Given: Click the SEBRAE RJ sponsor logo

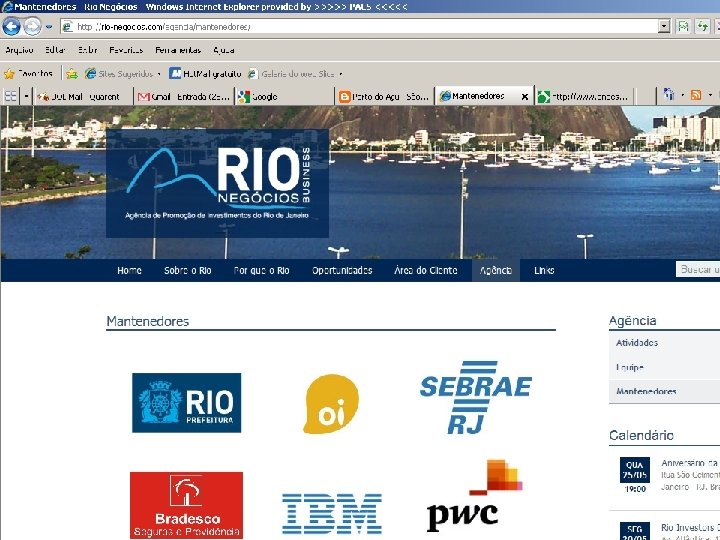Looking at the screenshot, I should pos(476,397).
